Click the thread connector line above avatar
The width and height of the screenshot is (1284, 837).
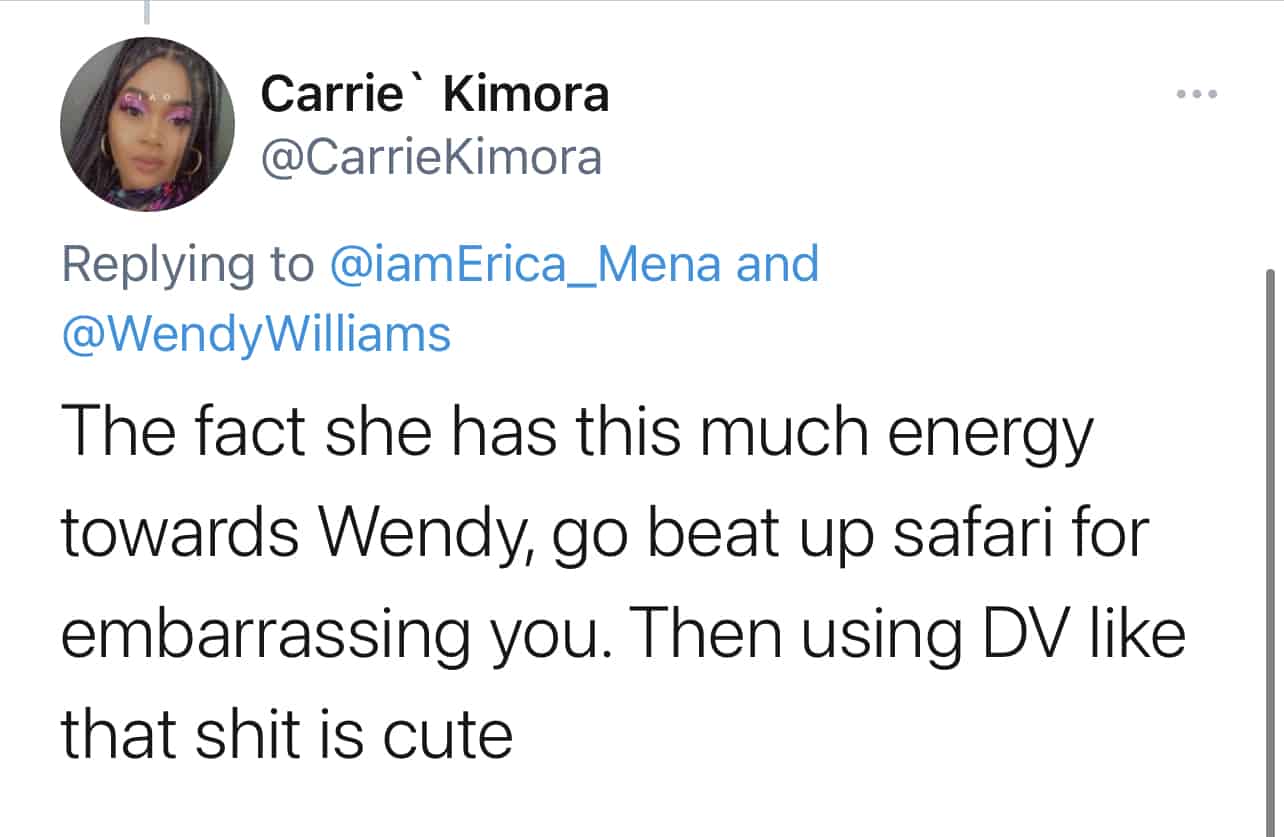[x=148, y=12]
